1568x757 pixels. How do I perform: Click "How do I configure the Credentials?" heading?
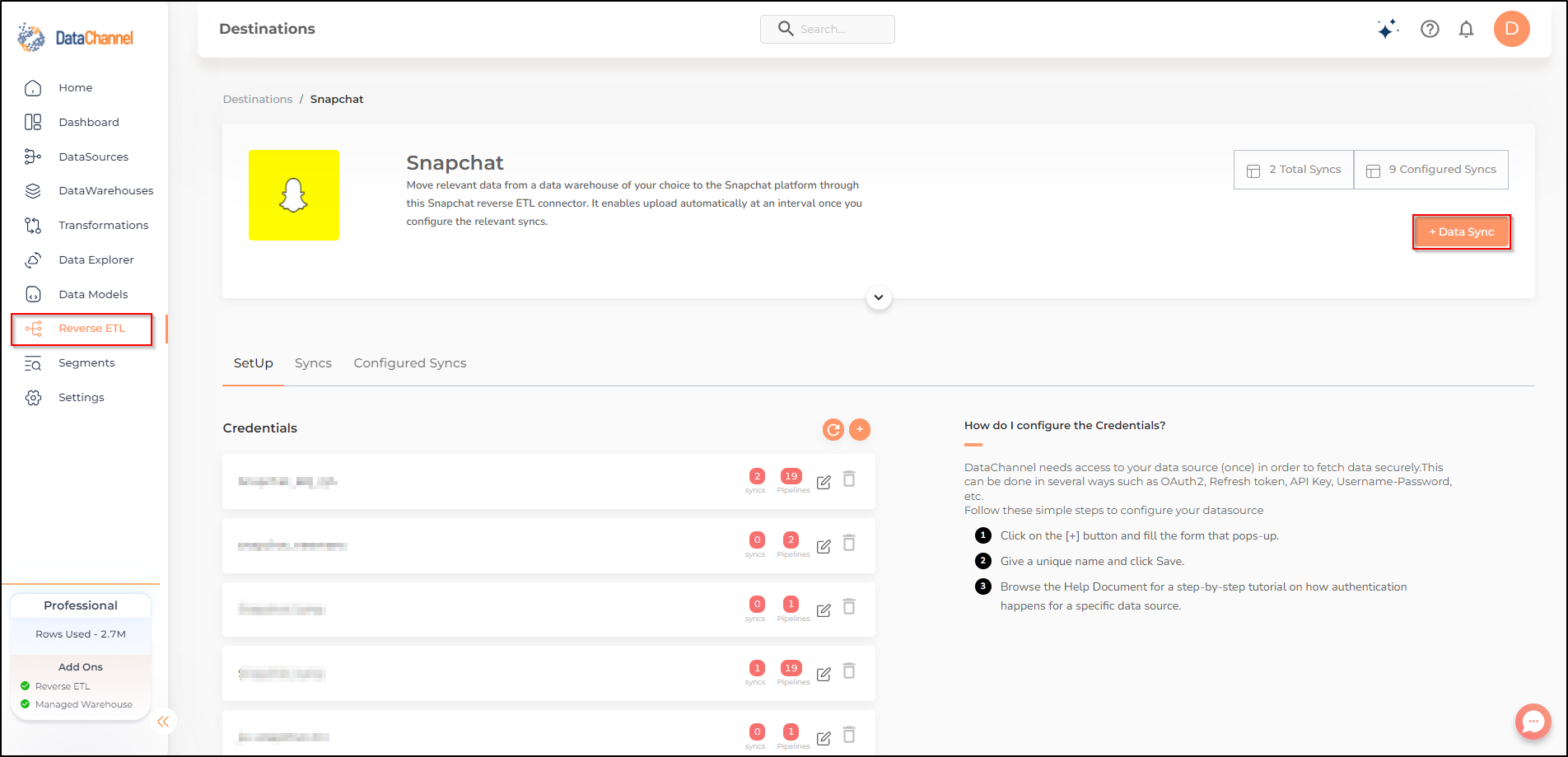click(x=1065, y=426)
